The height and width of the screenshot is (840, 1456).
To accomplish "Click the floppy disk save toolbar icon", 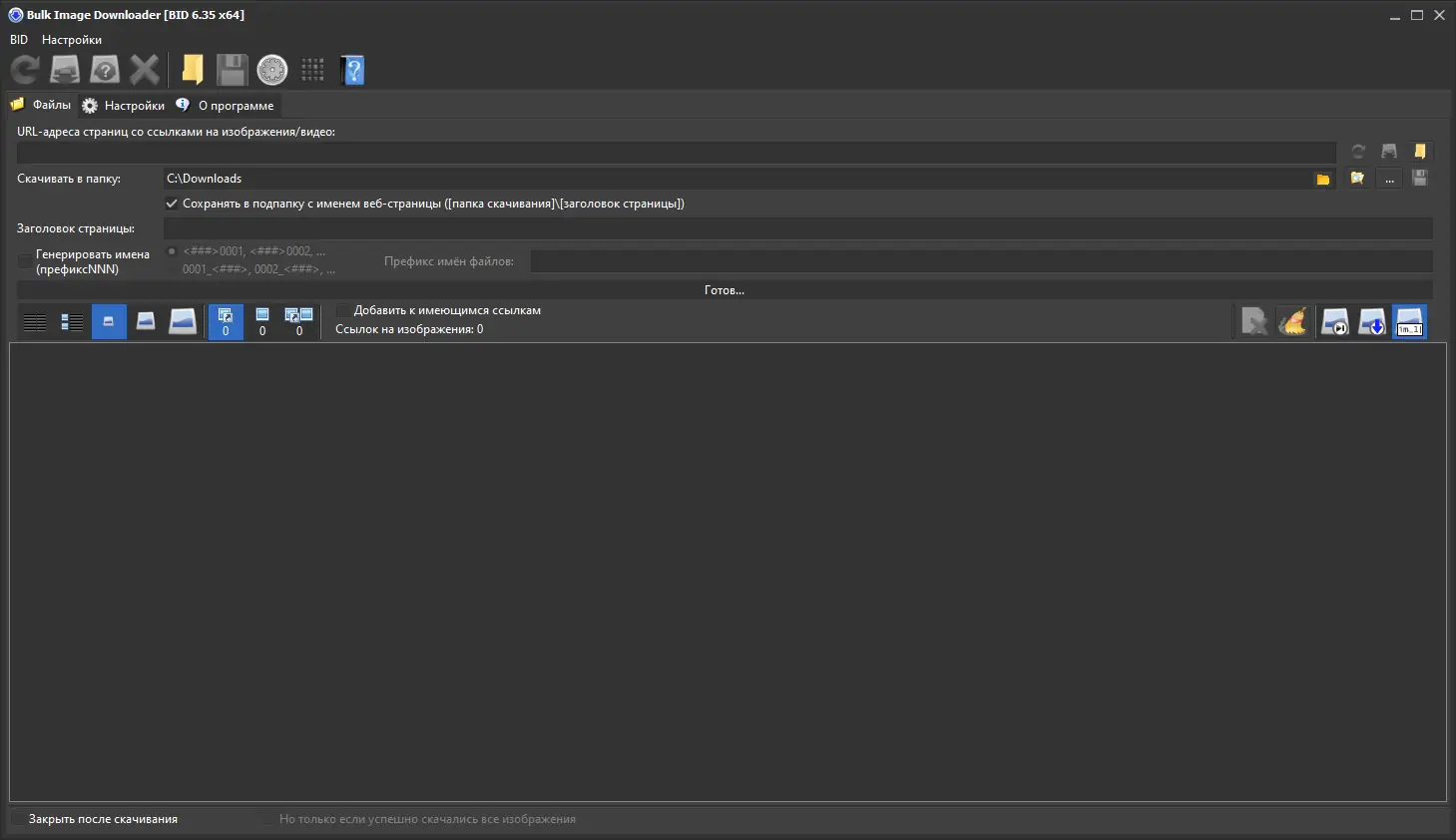I will click(x=232, y=69).
